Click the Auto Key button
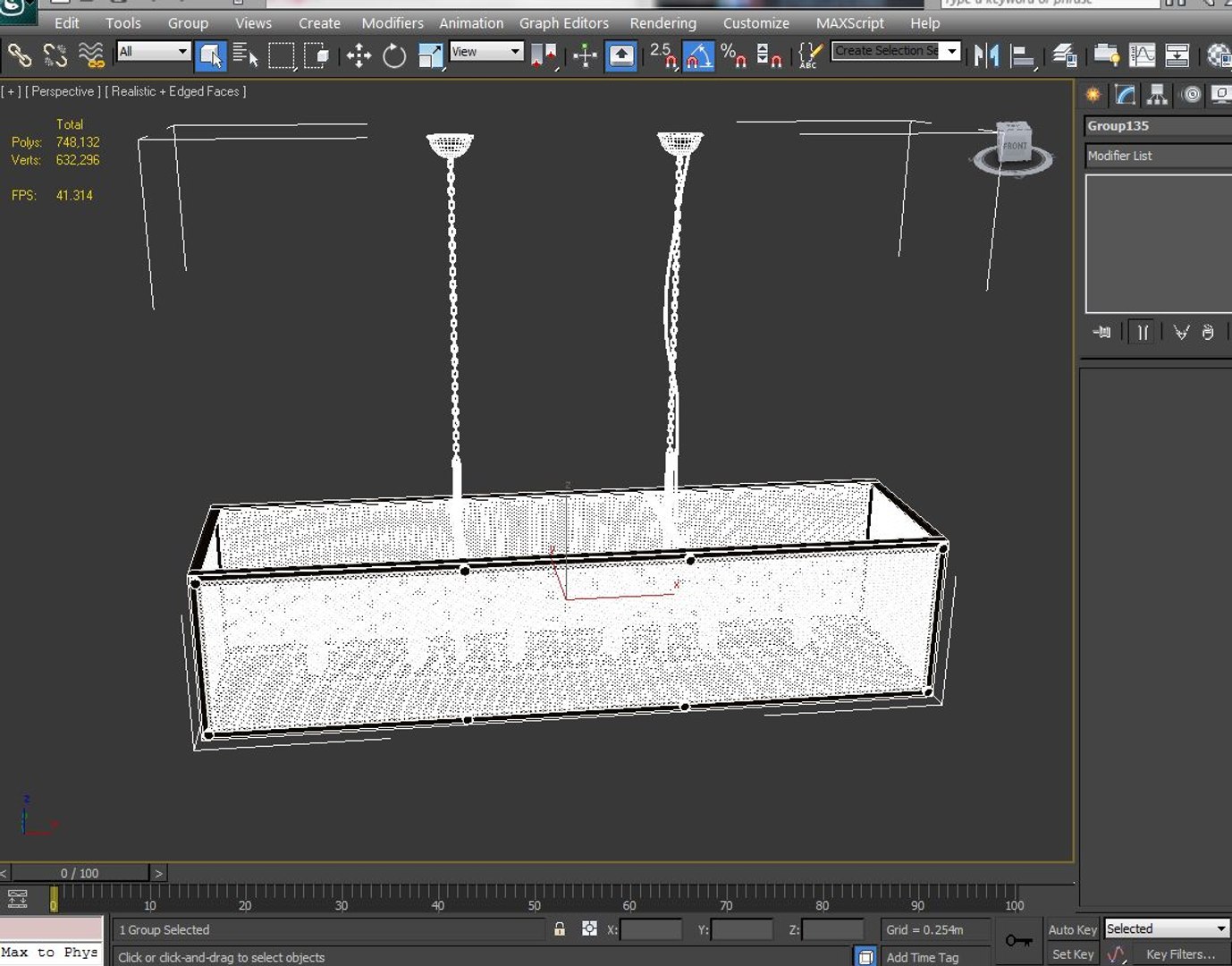Screen dimensions: 1232x966 1072,929
